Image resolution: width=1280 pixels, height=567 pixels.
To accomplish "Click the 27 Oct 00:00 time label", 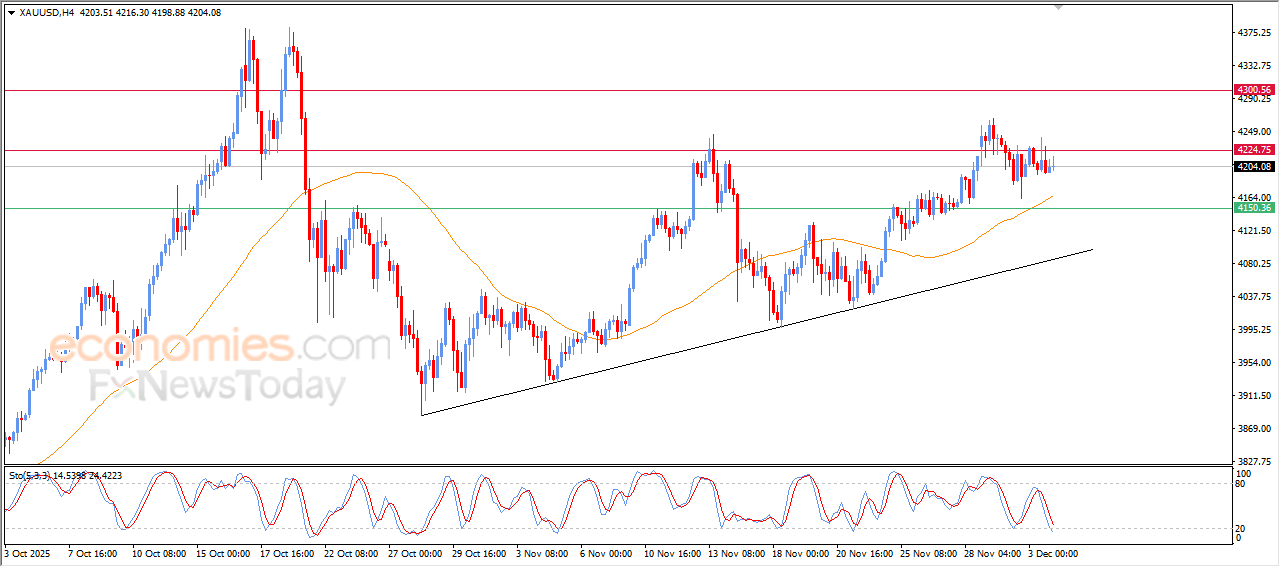I will (x=414, y=553).
